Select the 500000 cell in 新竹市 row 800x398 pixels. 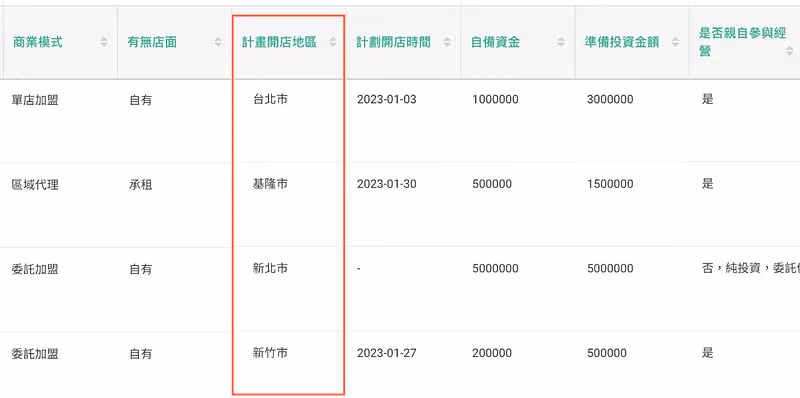(607, 354)
